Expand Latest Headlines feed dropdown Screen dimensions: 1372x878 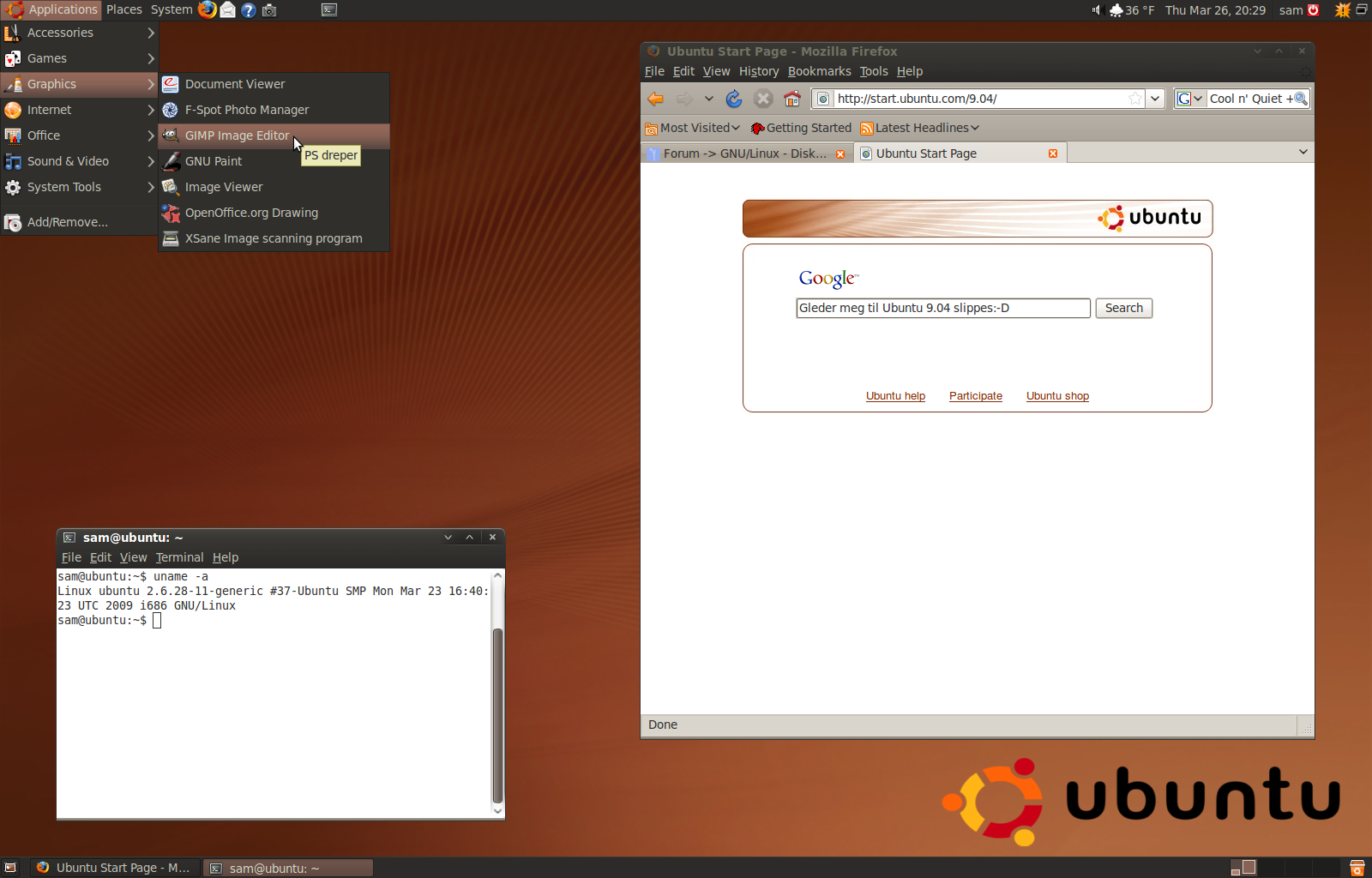[920, 128]
